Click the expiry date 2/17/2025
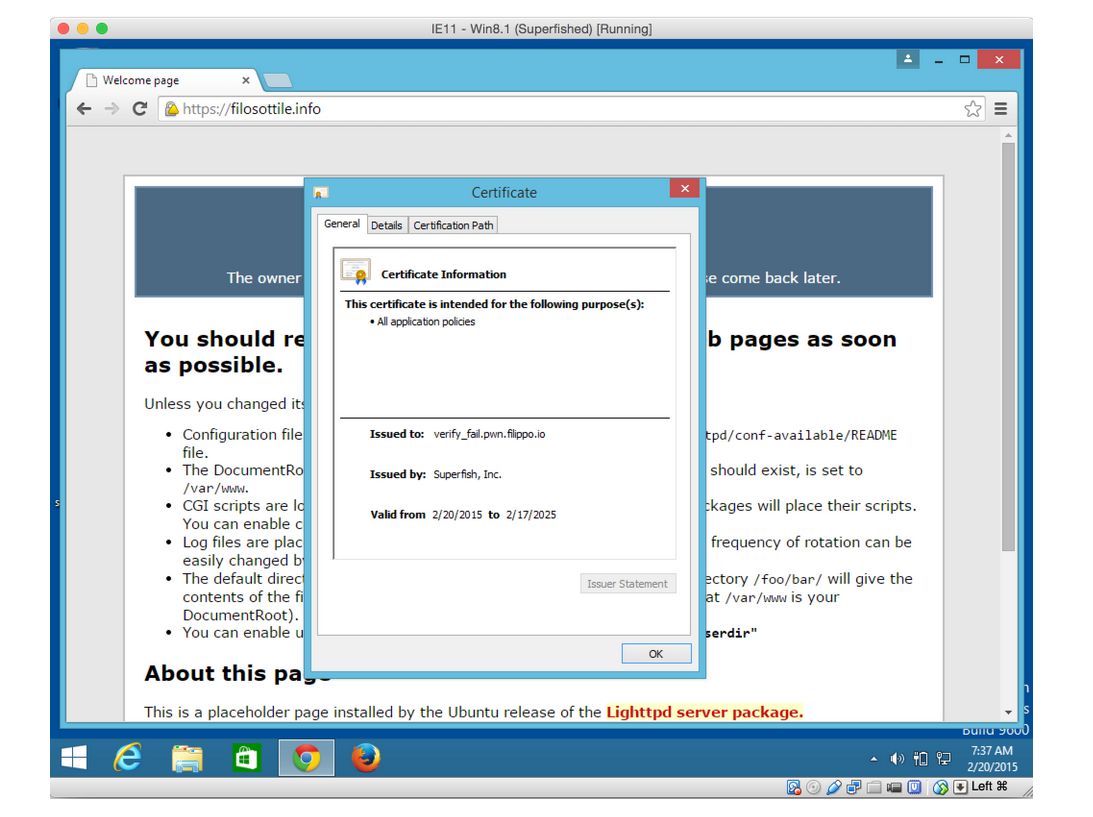The width and height of the screenshot is (1093, 817). tap(531, 514)
